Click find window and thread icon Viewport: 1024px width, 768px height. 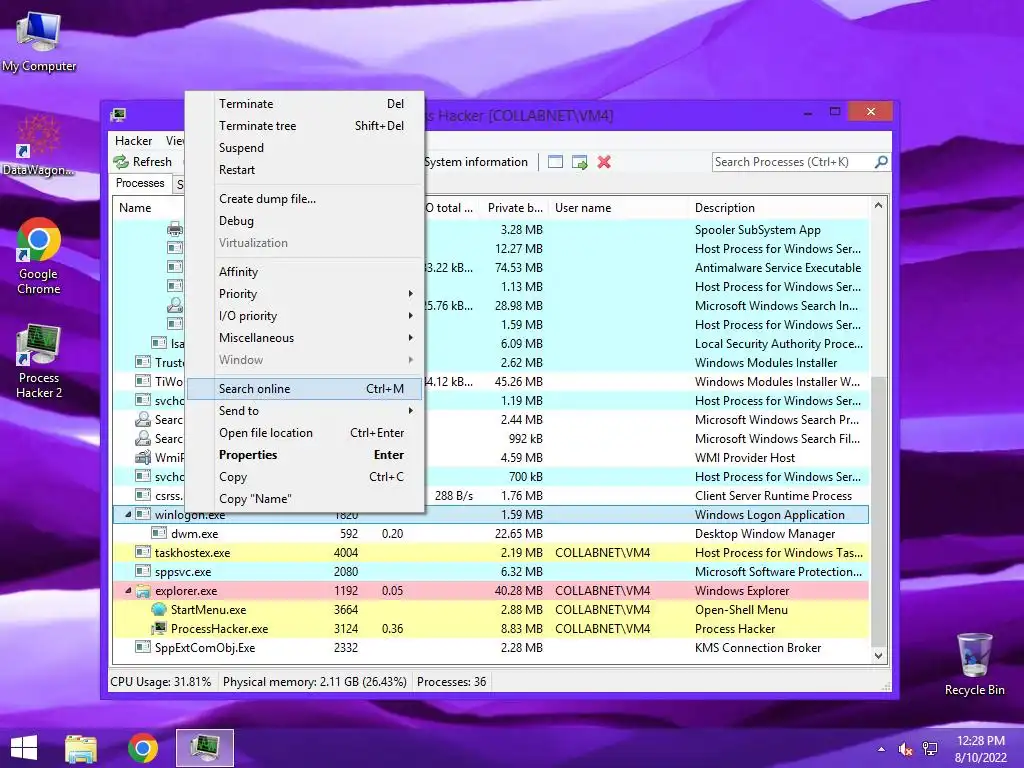579,162
